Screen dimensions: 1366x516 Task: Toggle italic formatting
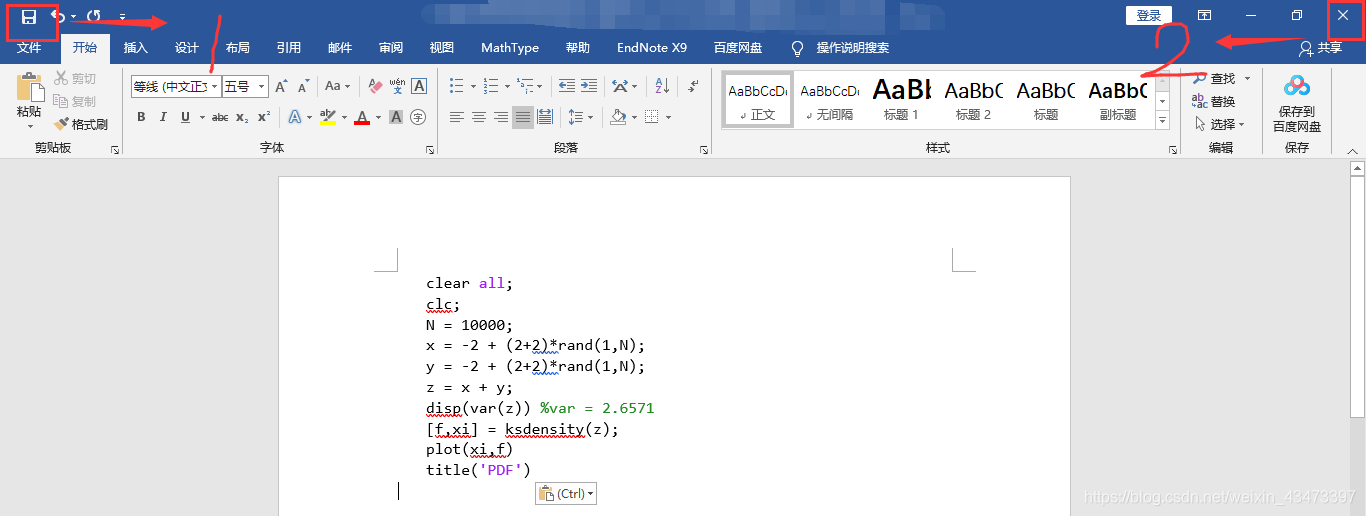163,117
